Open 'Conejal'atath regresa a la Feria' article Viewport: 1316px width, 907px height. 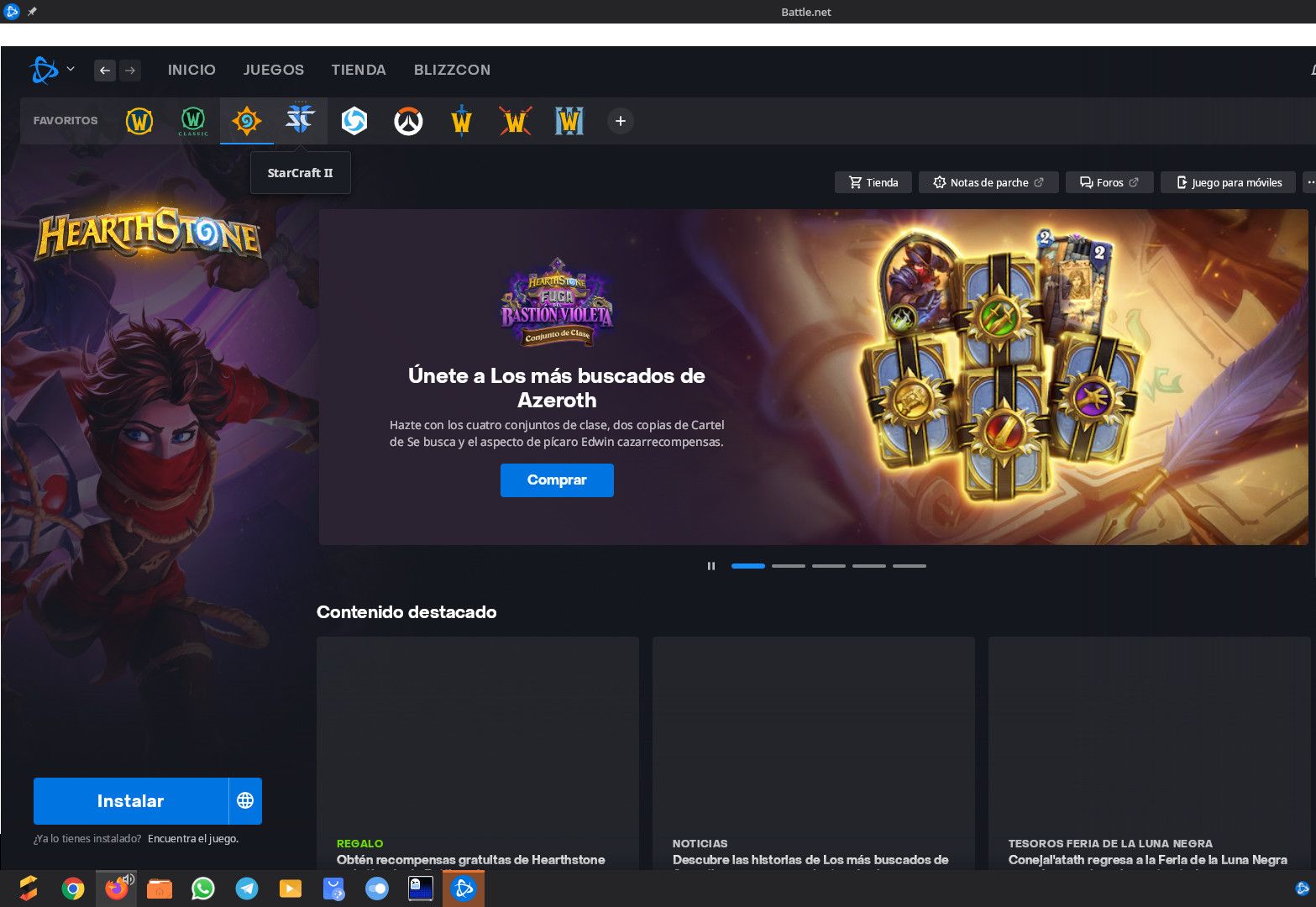[x=1150, y=752]
